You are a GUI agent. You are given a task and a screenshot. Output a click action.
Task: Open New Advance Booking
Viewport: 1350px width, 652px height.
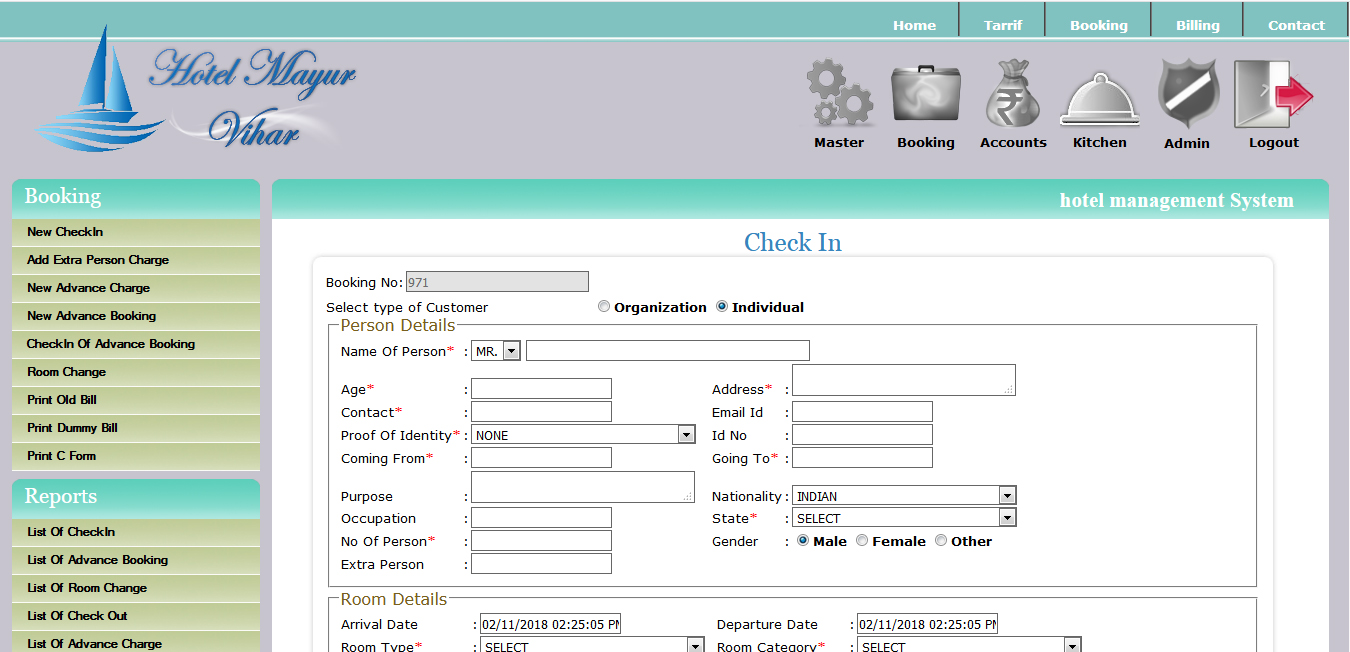click(x=136, y=316)
